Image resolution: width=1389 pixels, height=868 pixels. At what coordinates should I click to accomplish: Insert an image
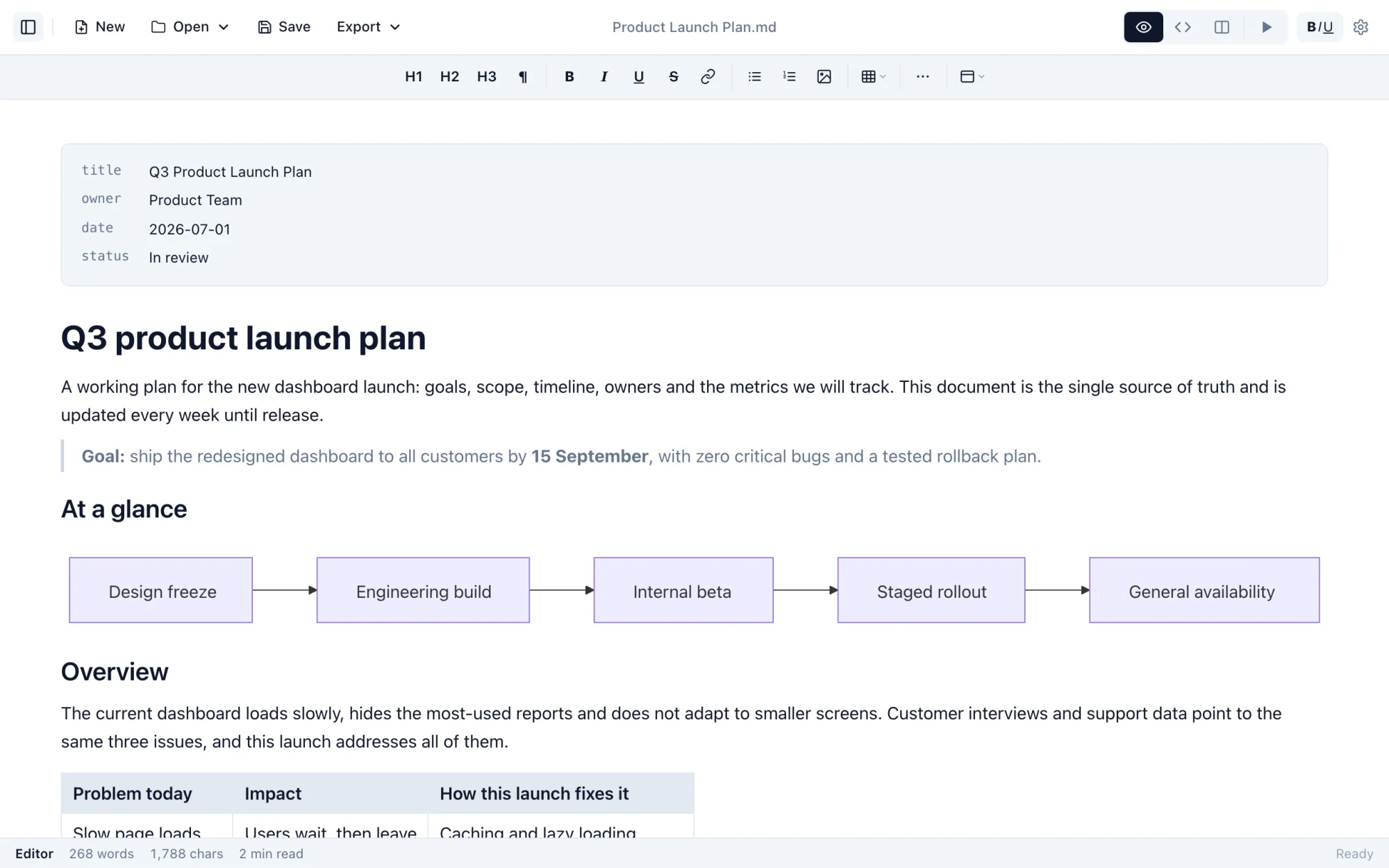click(x=824, y=76)
